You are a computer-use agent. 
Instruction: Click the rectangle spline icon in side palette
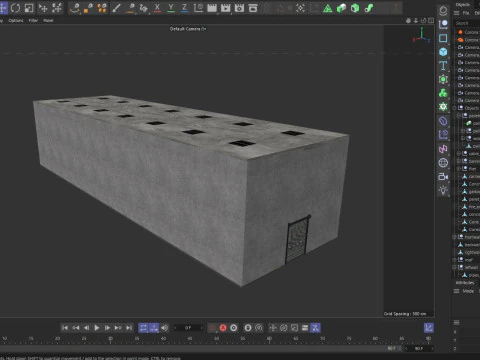coord(443,38)
